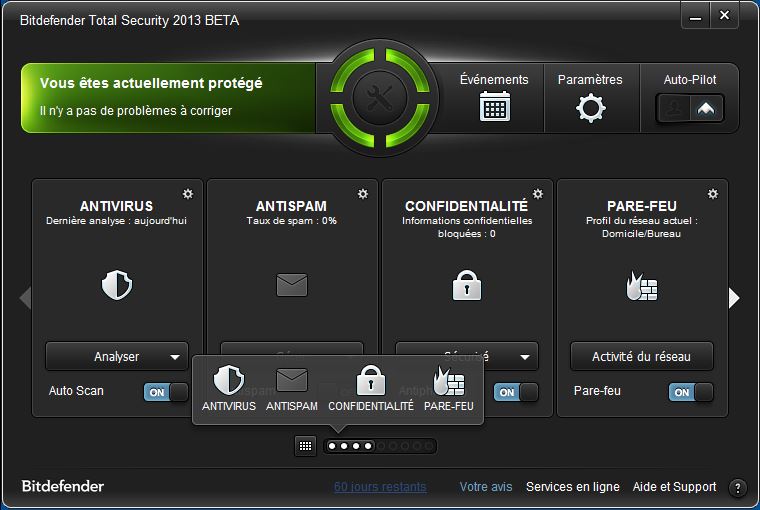Click the green 'Vous êtes actuellement protégé' banner
760x510 pixels.
pos(168,97)
